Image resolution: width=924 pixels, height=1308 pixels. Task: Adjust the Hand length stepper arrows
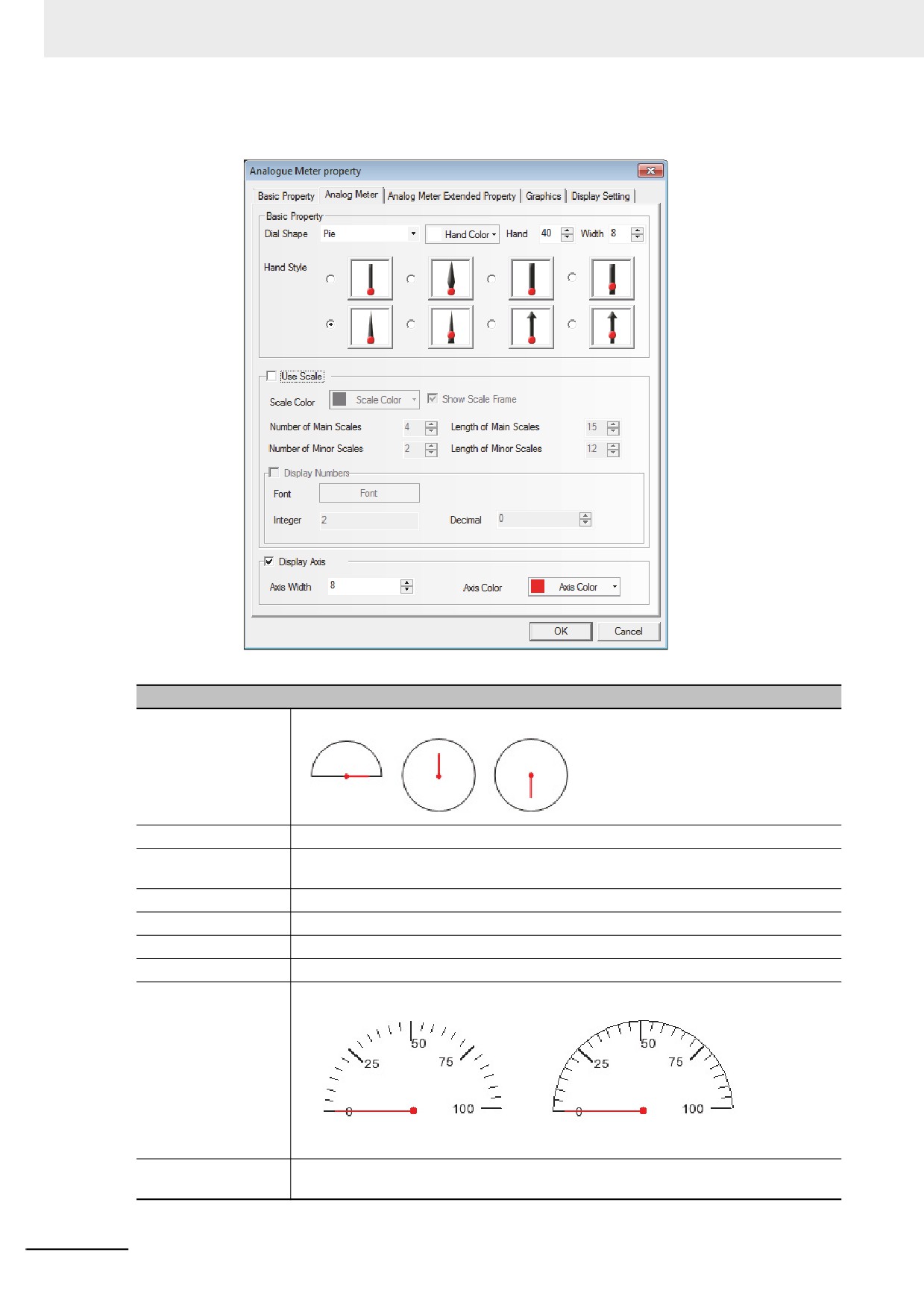[567, 234]
